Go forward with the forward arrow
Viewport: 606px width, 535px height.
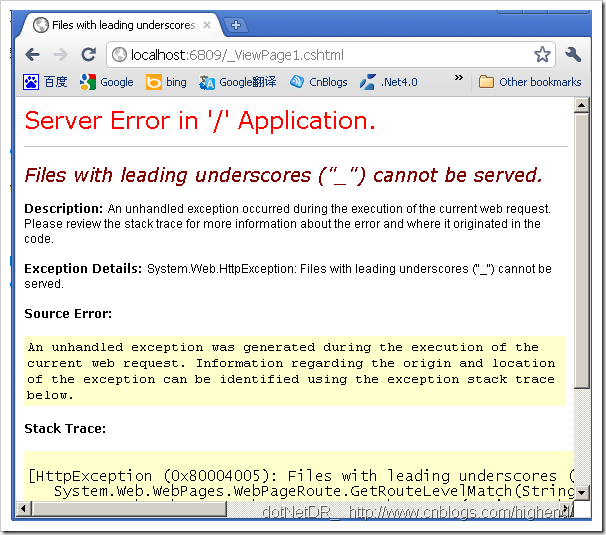pyautogui.click(x=61, y=55)
